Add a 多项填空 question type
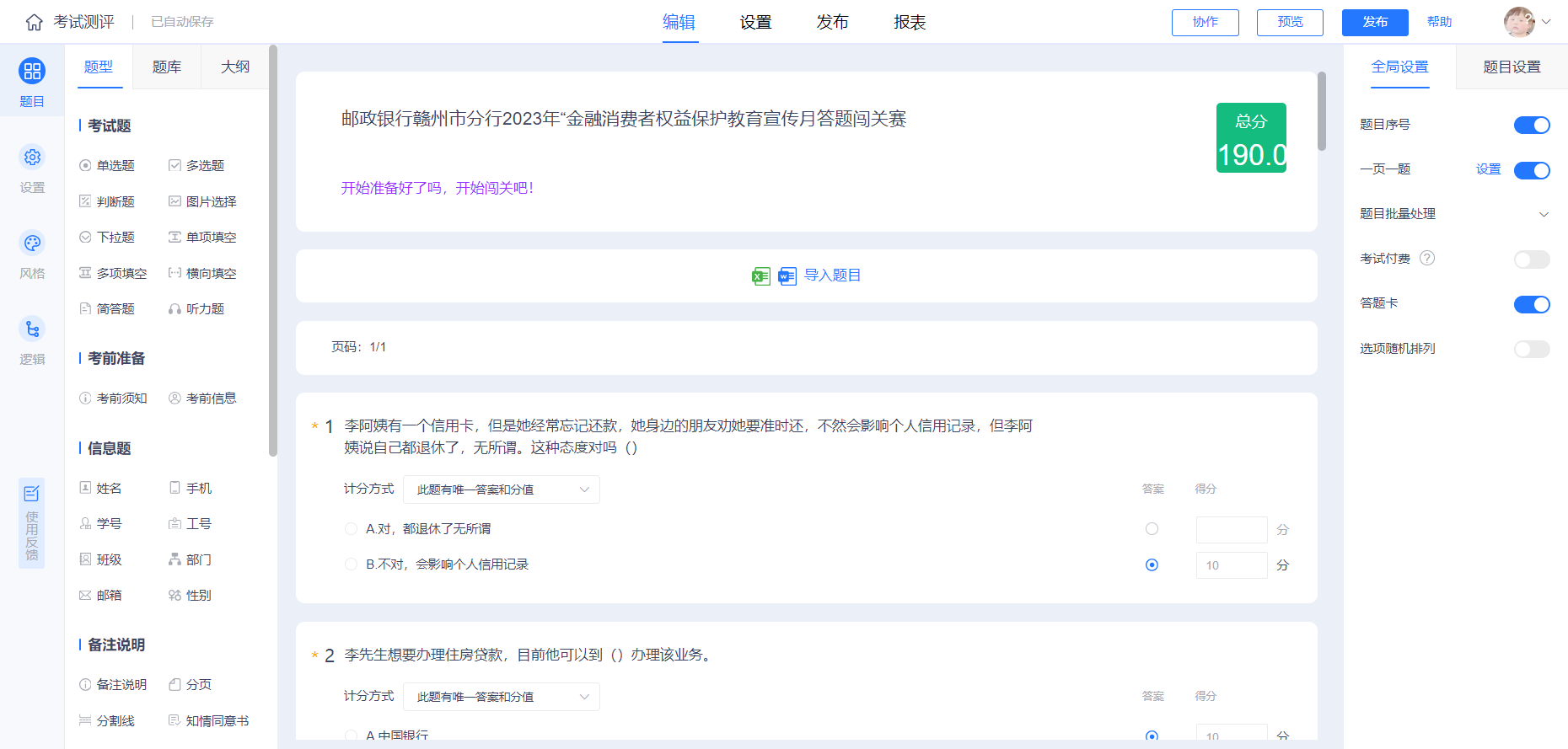The width and height of the screenshot is (1568, 749). (113, 274)
